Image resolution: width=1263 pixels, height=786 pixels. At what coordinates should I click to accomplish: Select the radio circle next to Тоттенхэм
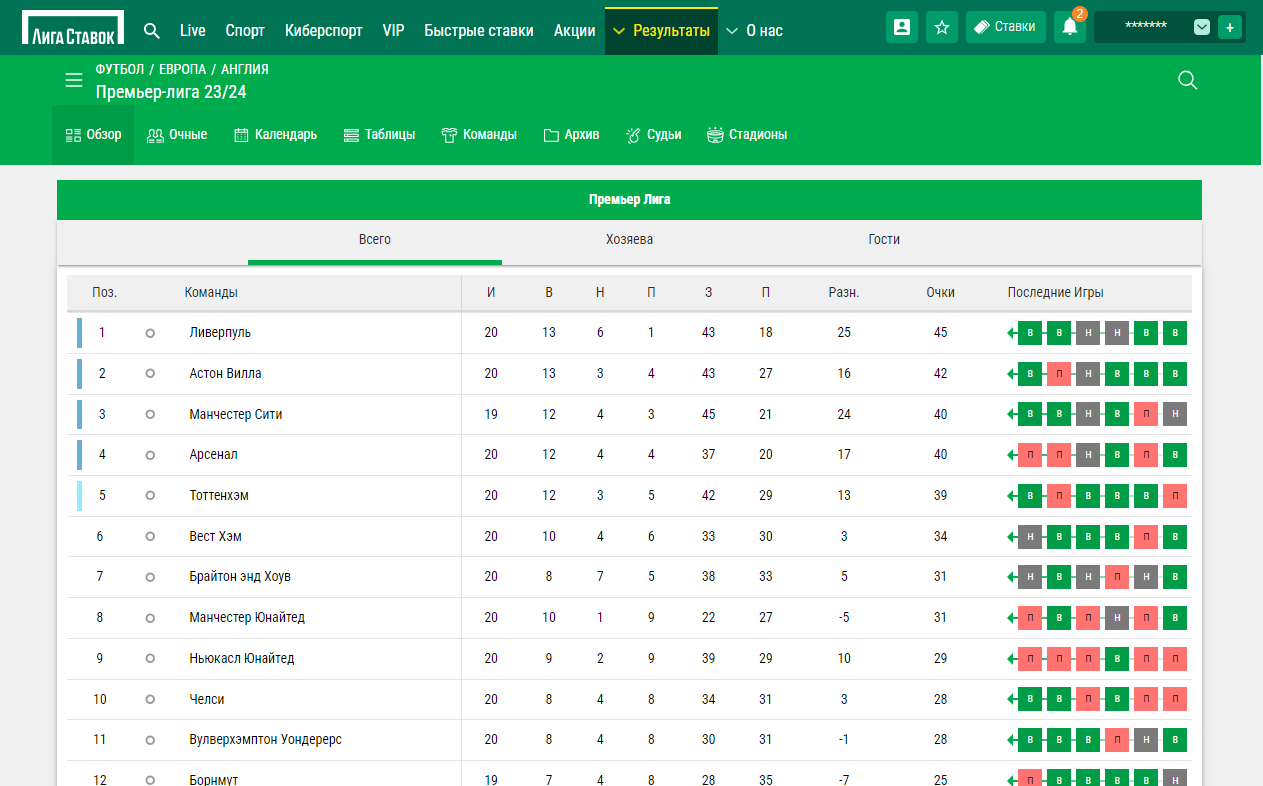click(150, 495)
